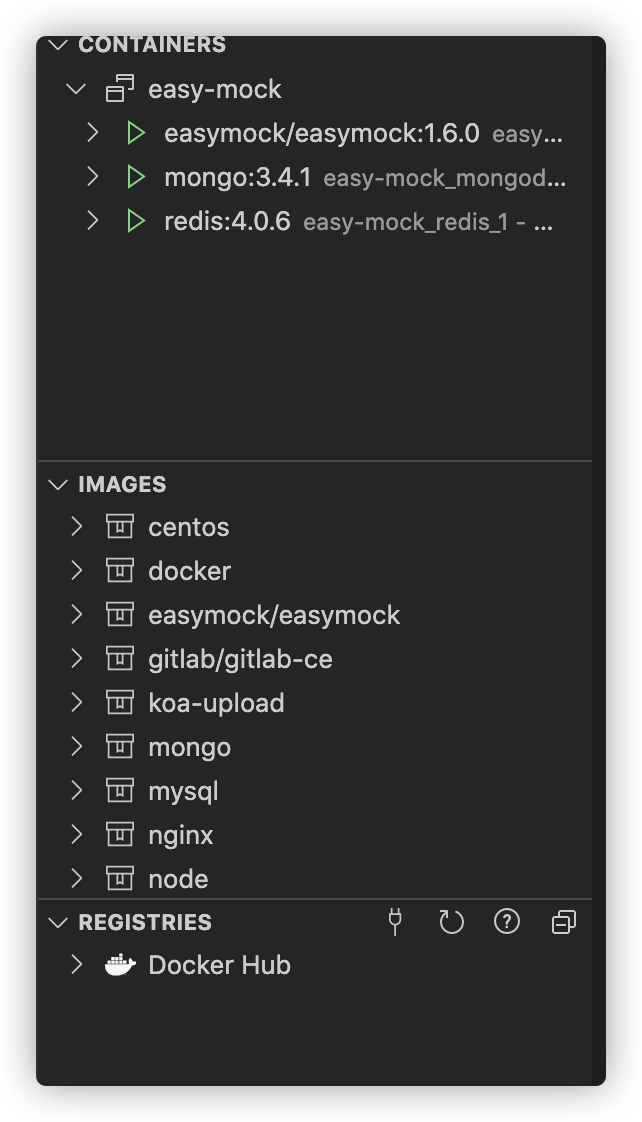Image resolution: width=642 pixels, height=1122 pixels.
Task: Click the Docker Hub whale icon
Action: pyautogui.click(x=120, y=966)
